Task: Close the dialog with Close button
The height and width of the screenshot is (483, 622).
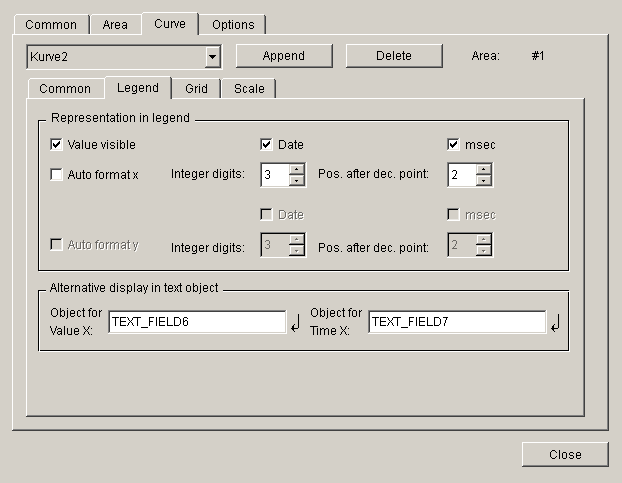Action: pos(564,454)
